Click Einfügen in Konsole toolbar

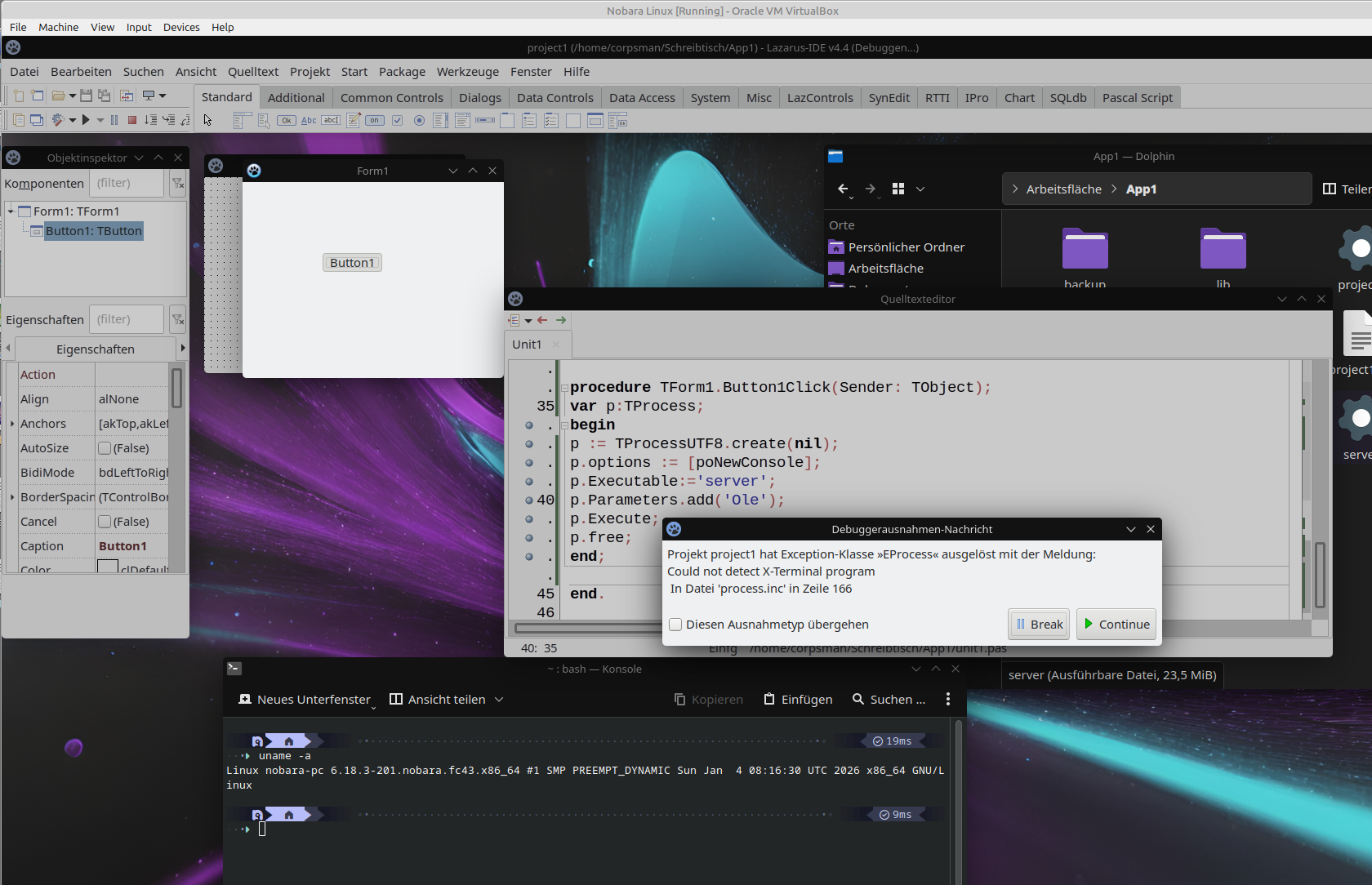coord(798,700)
